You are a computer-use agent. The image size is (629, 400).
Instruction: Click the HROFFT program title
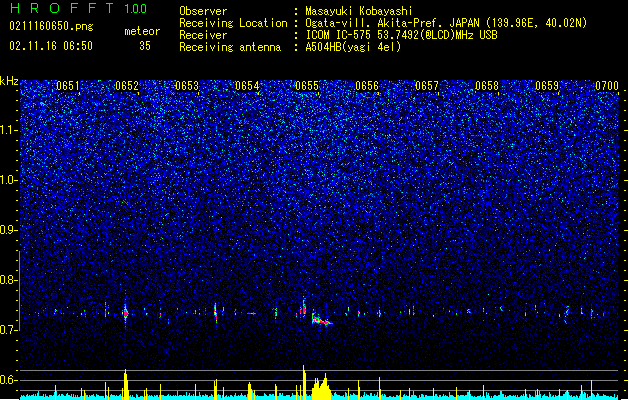[62, 8]
